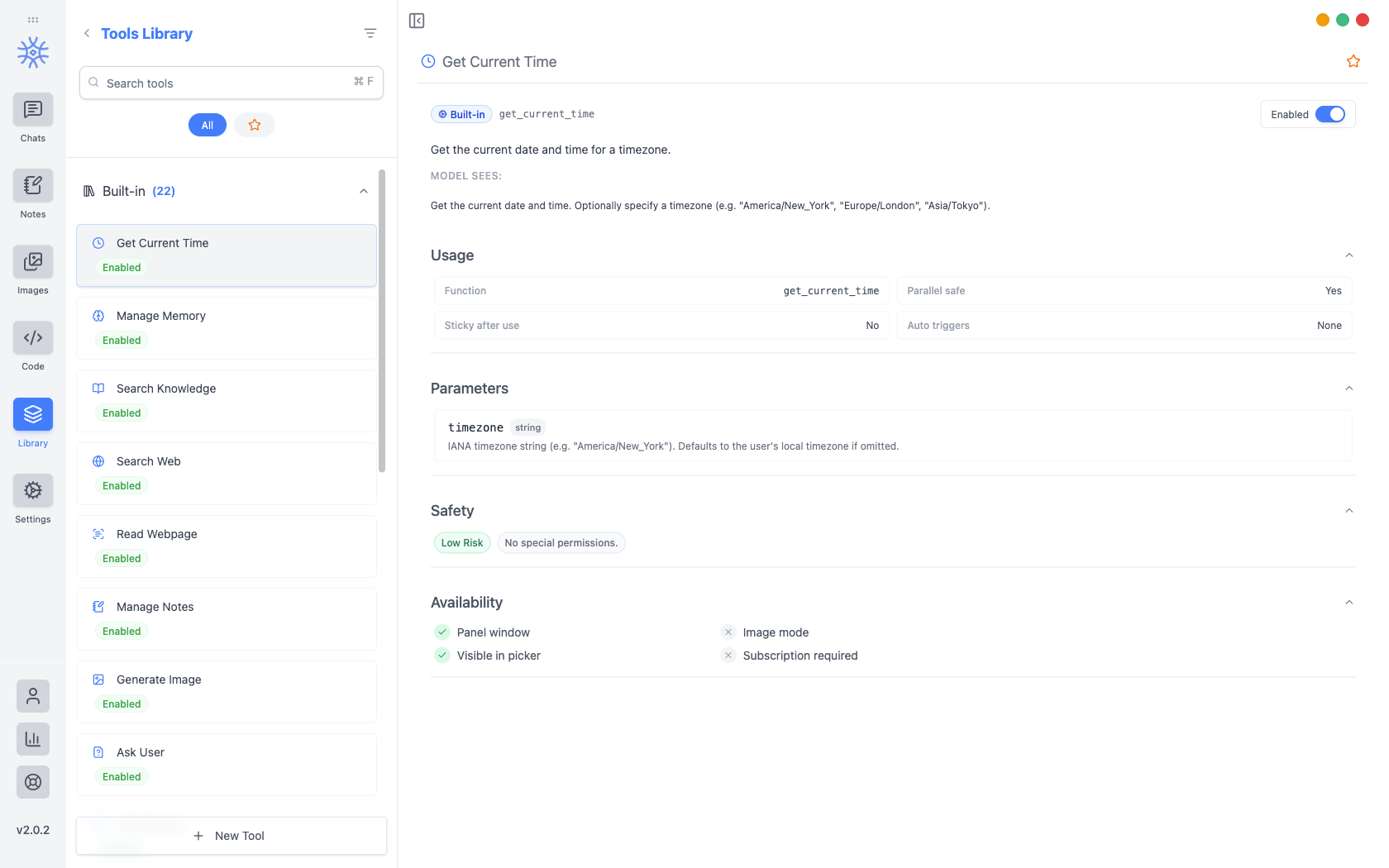This screenshot has width=1389, height=868.
Task: Click the Parallel safe usage row
Action: [x=1124, y=291]
